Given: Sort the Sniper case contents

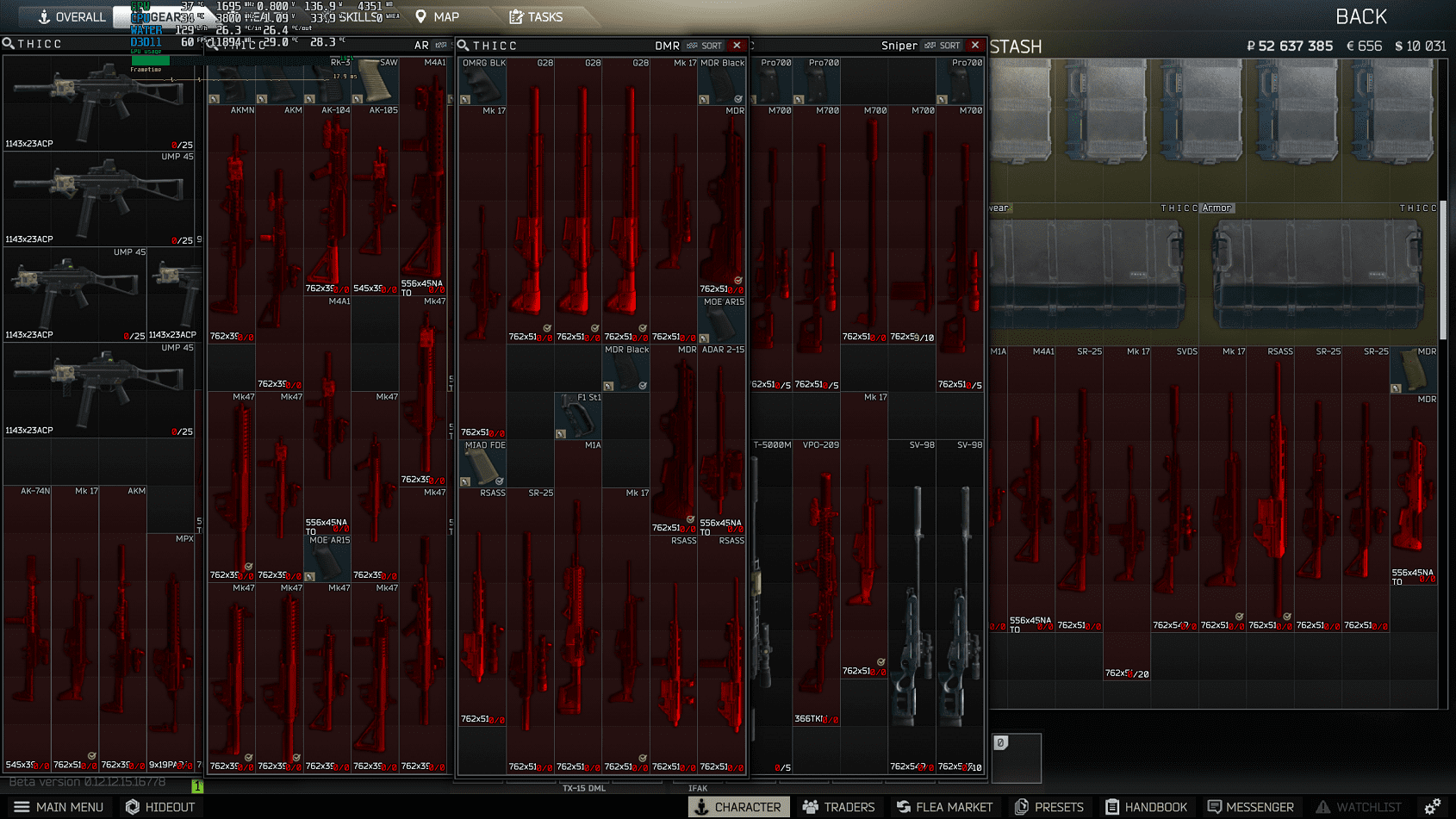Looking at the screenshot, I should [x=943, y=46].
